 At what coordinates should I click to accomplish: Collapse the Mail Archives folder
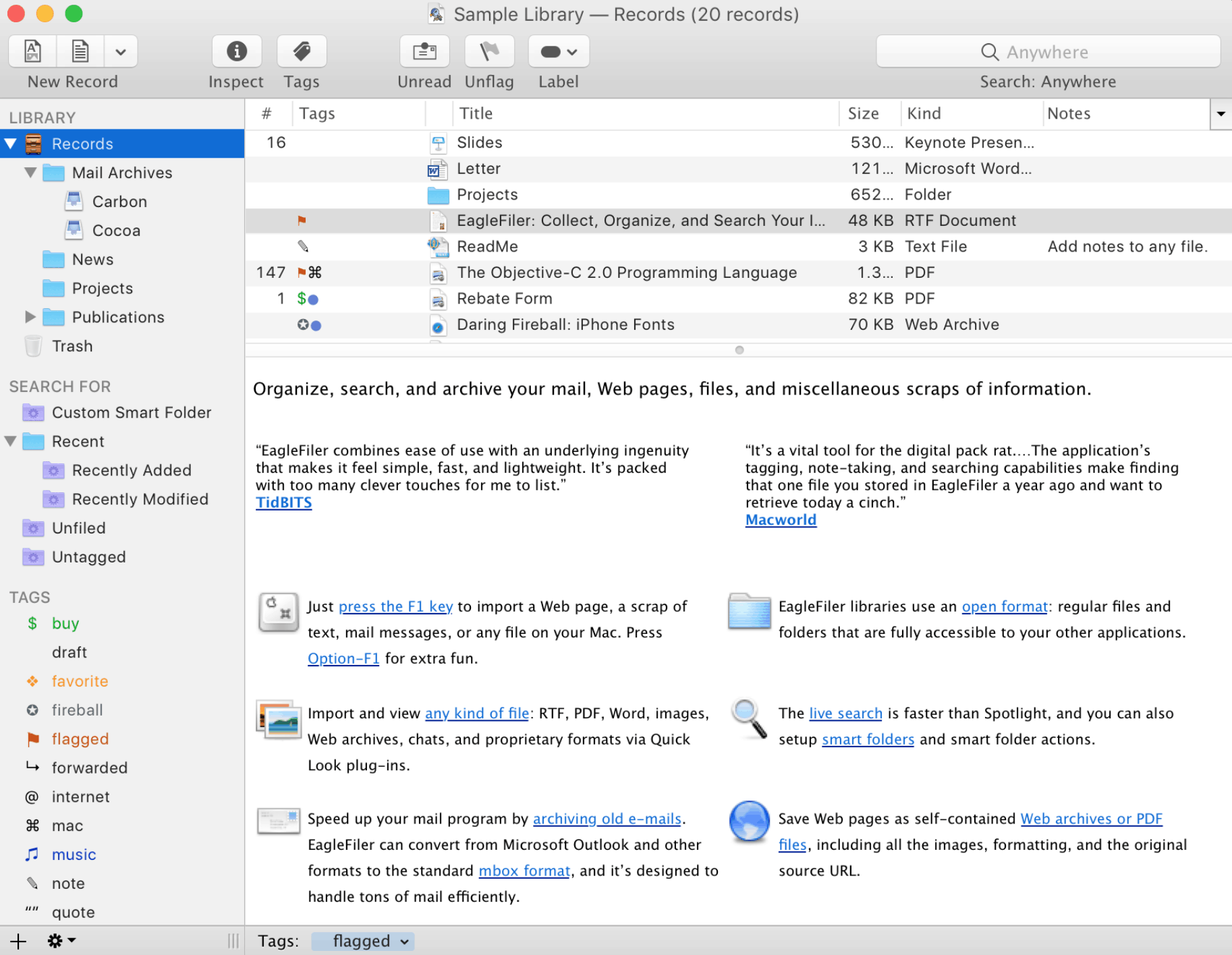click(x=30, y=172)
